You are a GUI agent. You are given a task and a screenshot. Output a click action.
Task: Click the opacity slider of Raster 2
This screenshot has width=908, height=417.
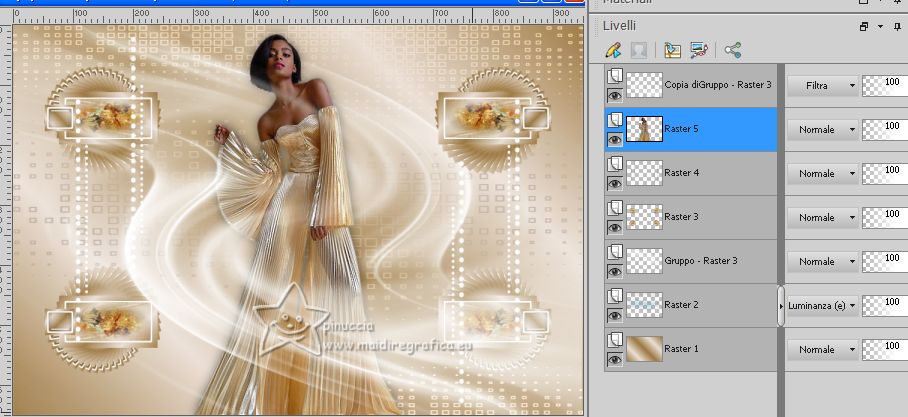pyautogui.click(x=885, y=306)
